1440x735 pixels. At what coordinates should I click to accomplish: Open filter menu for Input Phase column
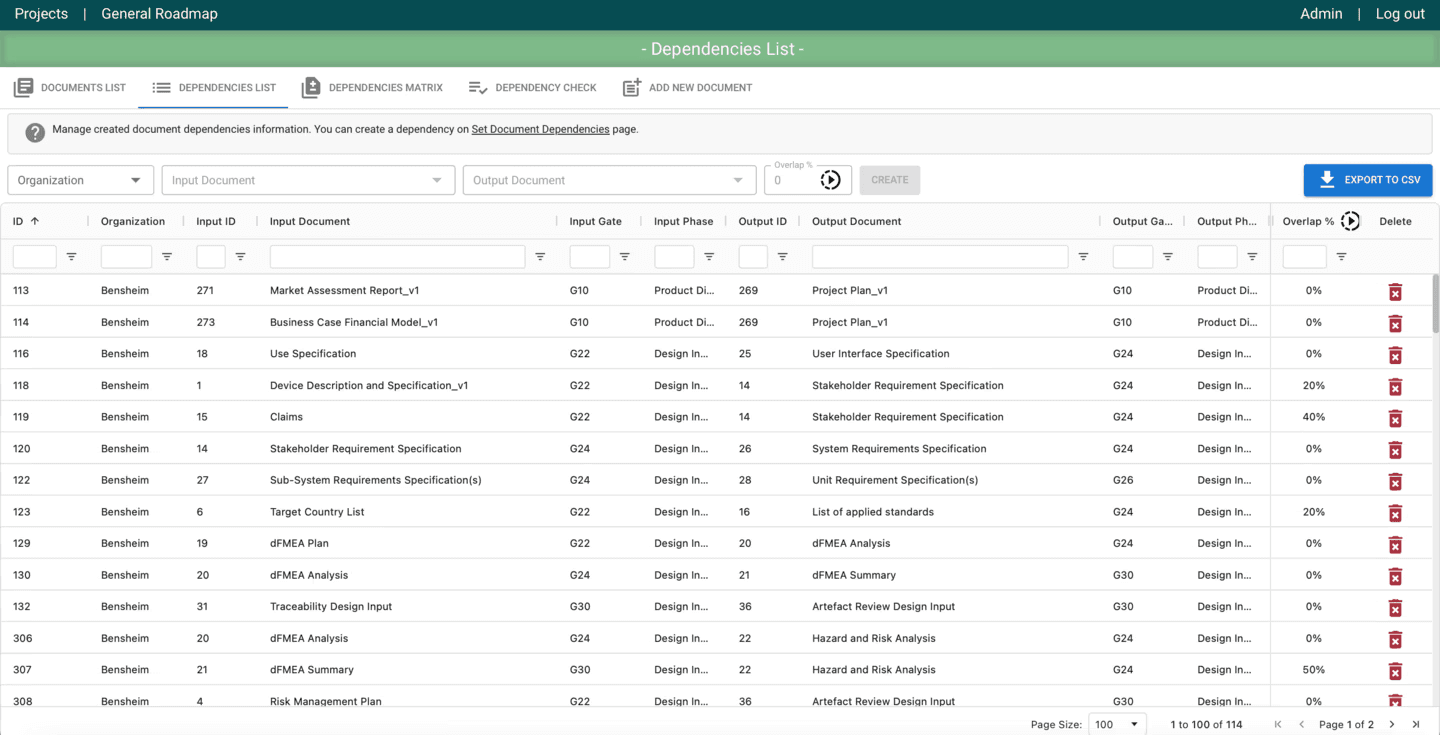(x=709, y=257)
